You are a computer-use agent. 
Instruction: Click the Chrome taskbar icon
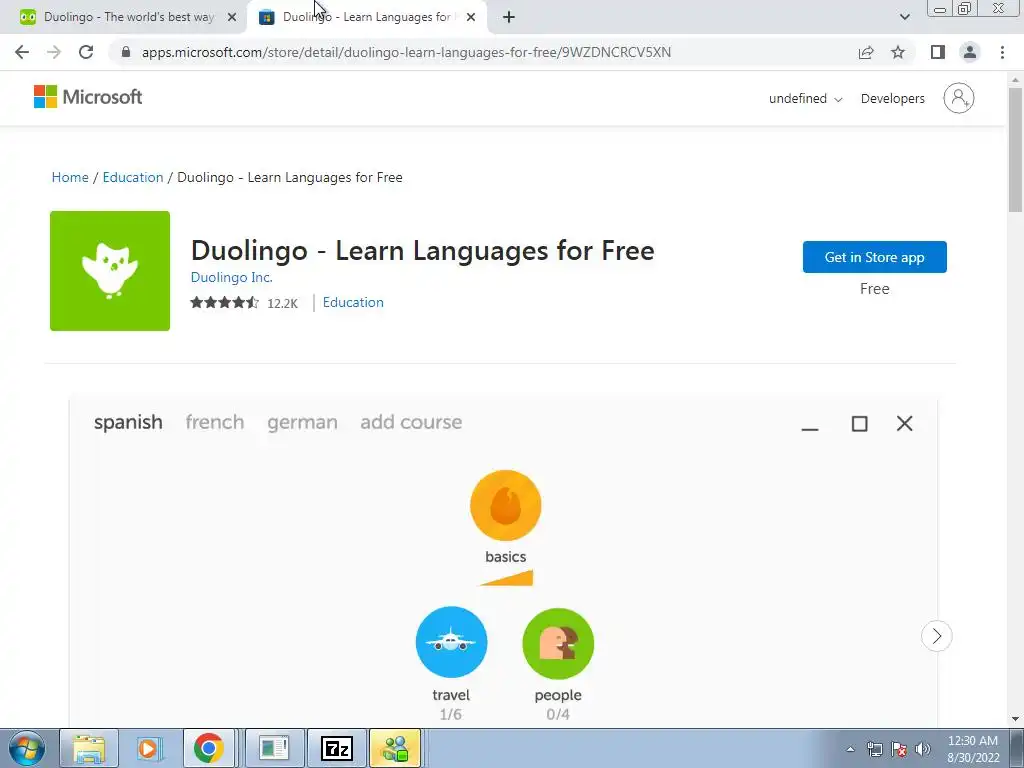(x=208, y=748)
